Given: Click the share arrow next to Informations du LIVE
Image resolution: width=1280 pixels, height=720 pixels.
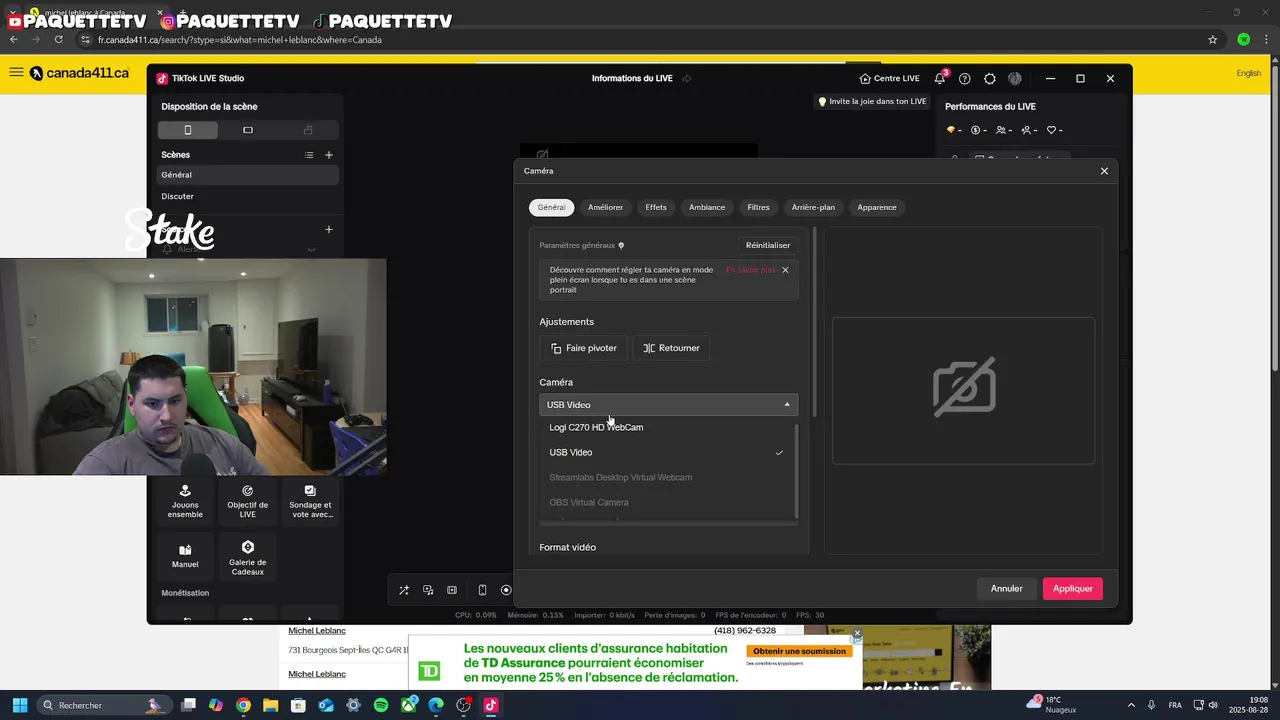Looking at the screenshot, I should pos(687,78).
